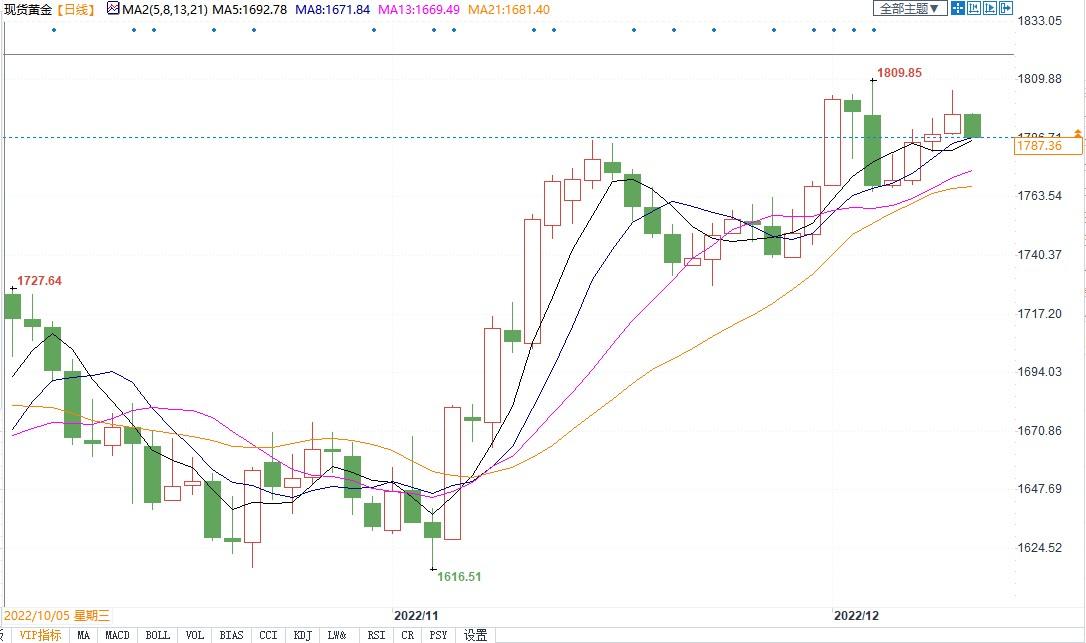Image resolution: width=1086 pixels, height=643 pixels.
Task: Open the 设置 settings button
Action: [475, 635]
